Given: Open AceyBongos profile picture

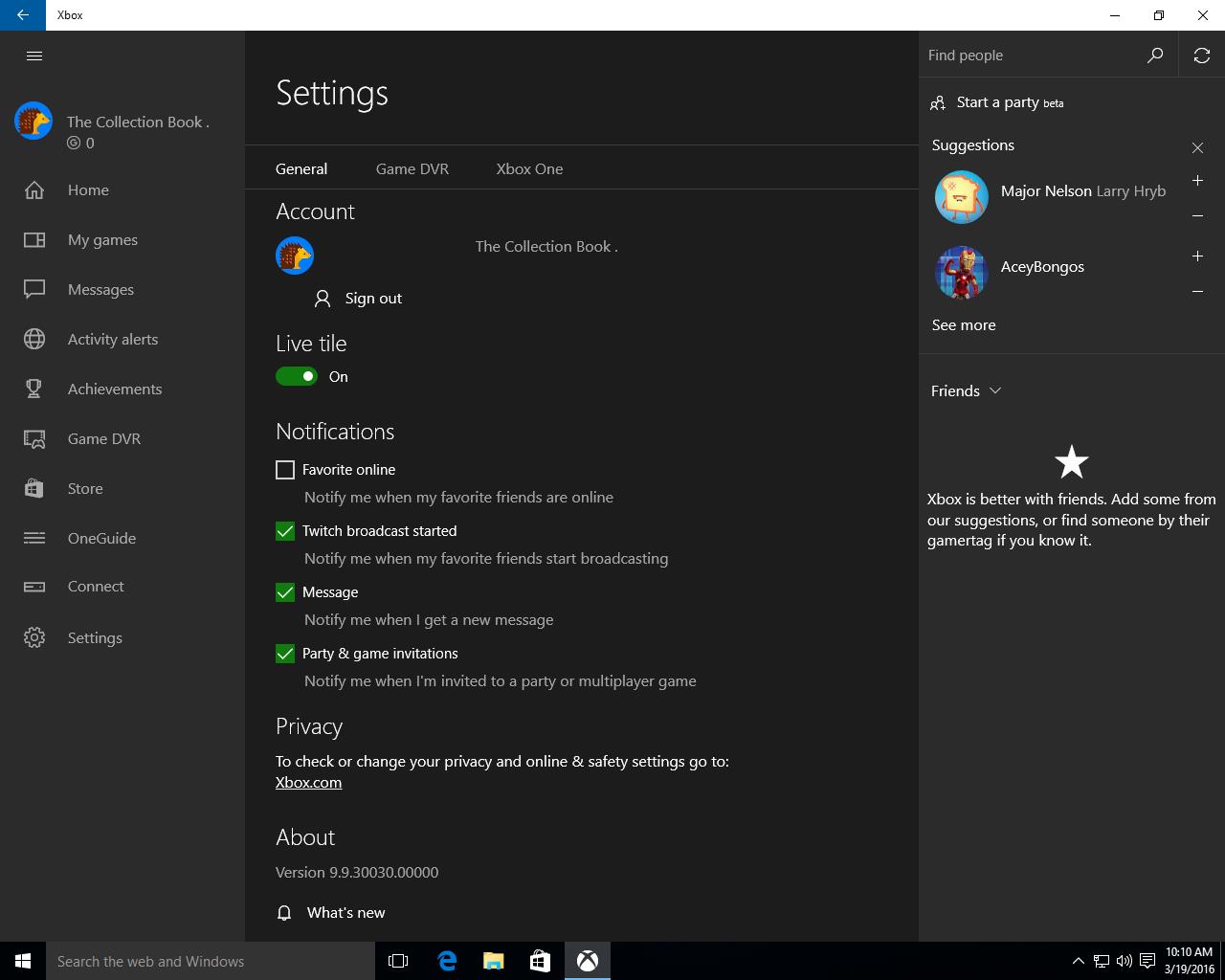Looking at the screenshot, I should [961, 273].
